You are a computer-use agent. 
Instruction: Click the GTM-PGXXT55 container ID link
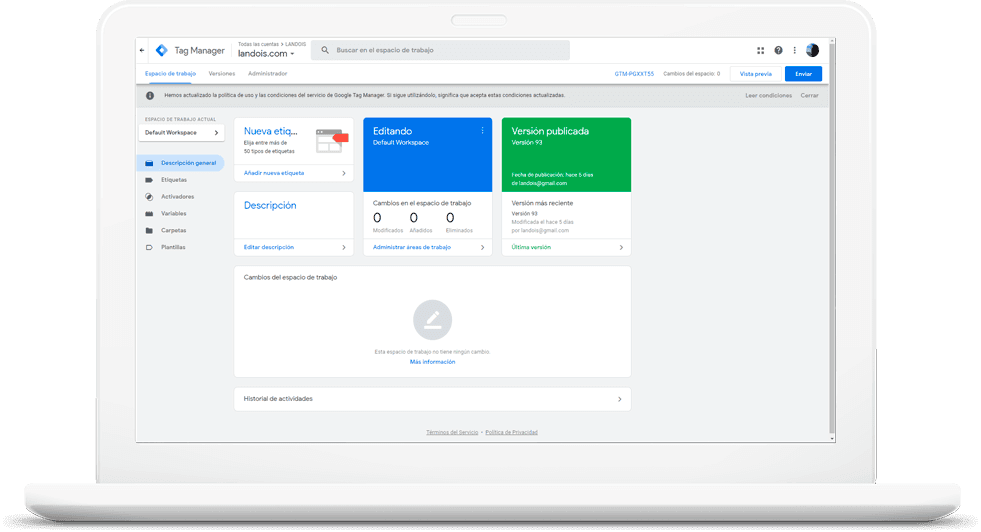tap(634, 74)
